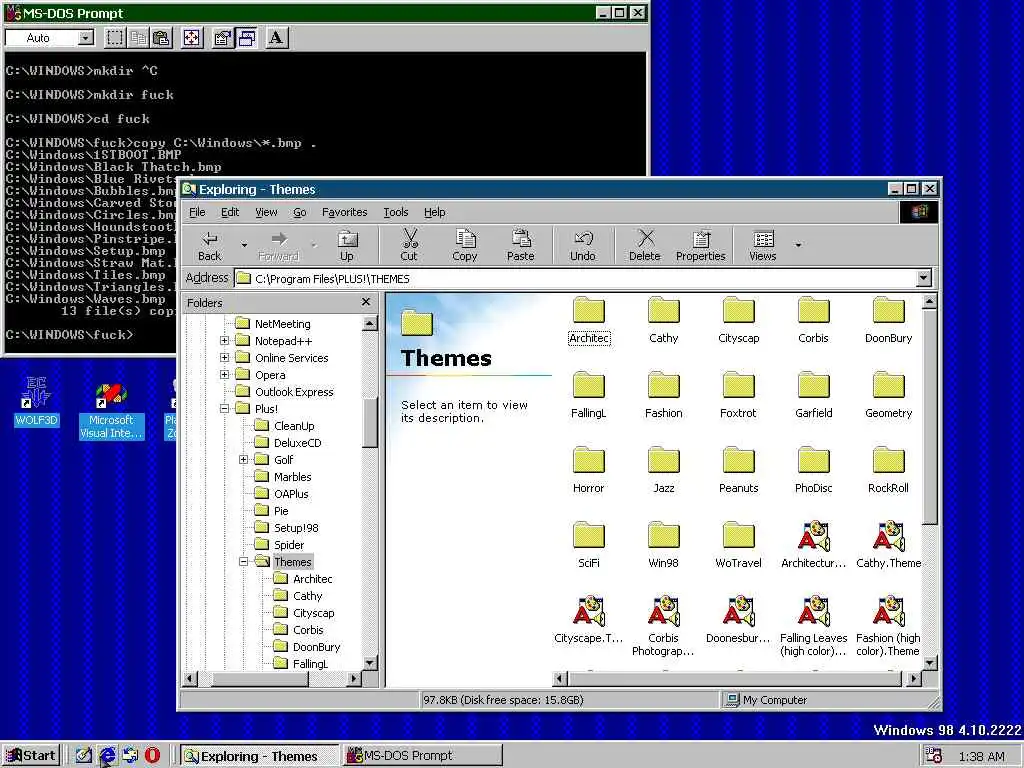Image resolution: width=1024 pixels, height=768 pixels.
Task: Click the Paste toolbar icon in Explorer
Action: [x=520, y=246]
